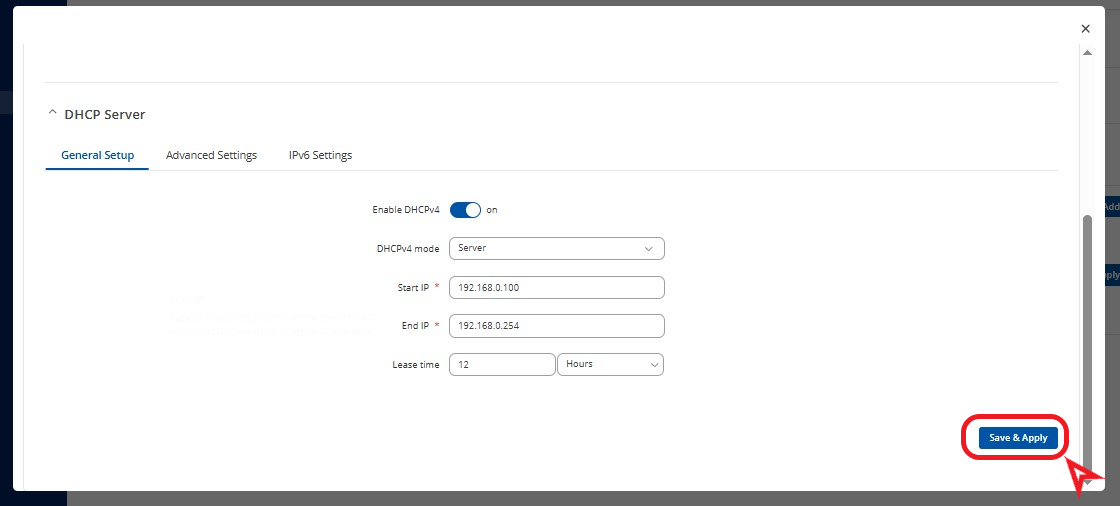
Task: Click the chevron arrow in Hours box
Action: pos(655,365)
